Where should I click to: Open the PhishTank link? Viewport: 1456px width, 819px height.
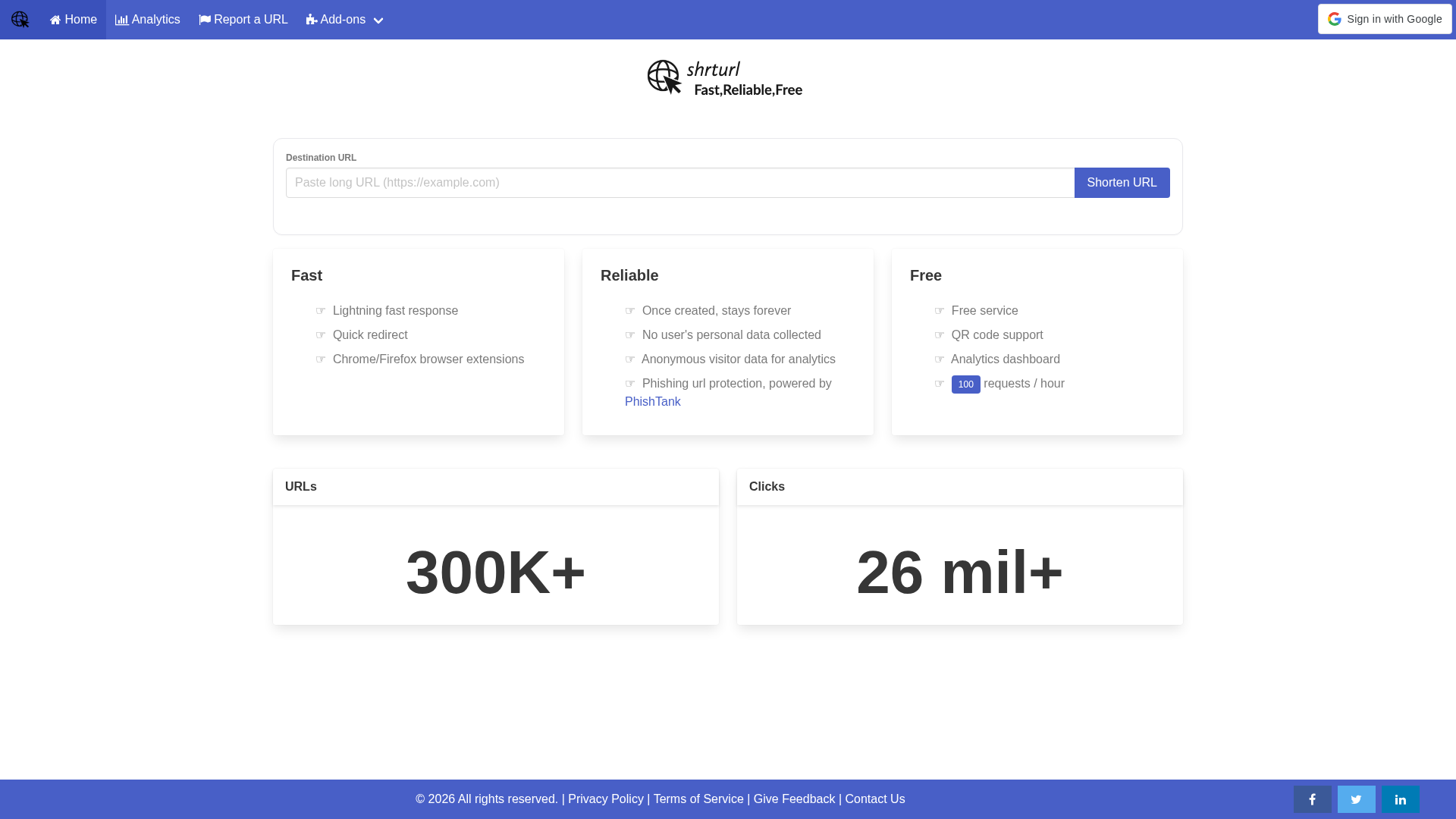pyautogui.click(x=653, y=402)
